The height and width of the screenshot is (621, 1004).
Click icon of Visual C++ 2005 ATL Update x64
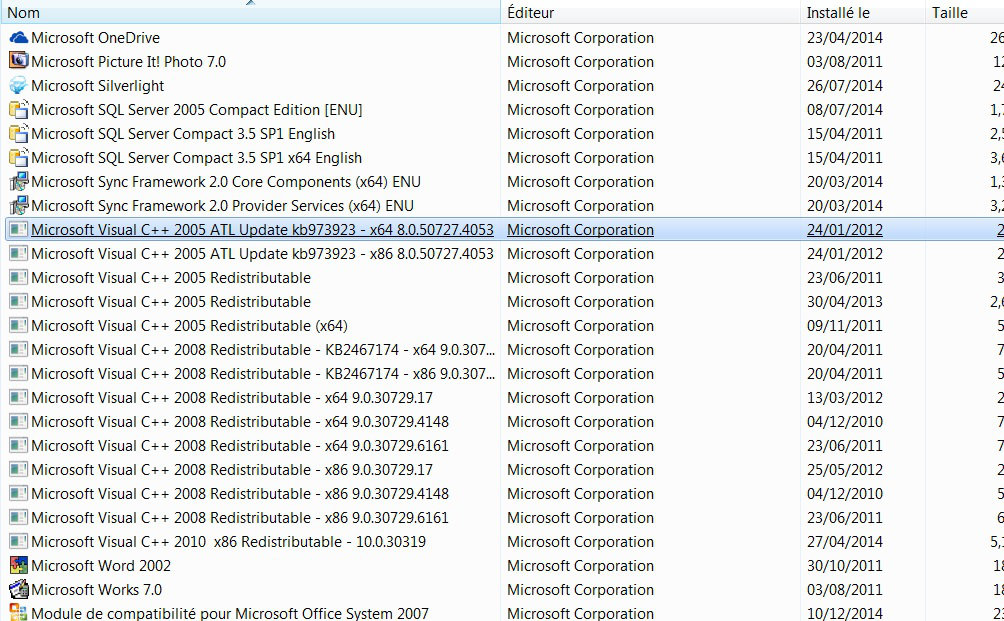coord(19,230)
